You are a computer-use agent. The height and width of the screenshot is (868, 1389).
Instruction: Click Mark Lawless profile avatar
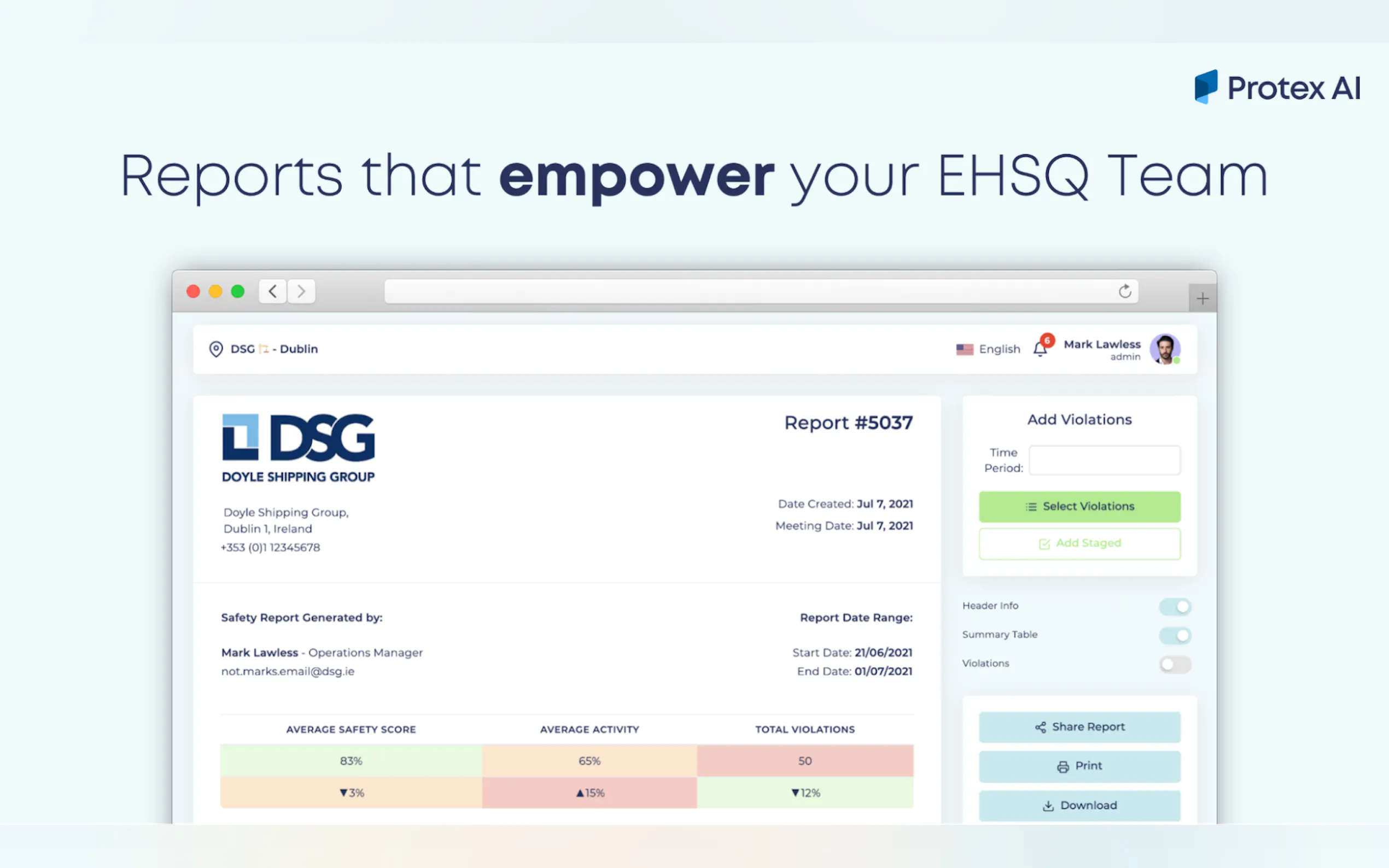click(1164, 349)
